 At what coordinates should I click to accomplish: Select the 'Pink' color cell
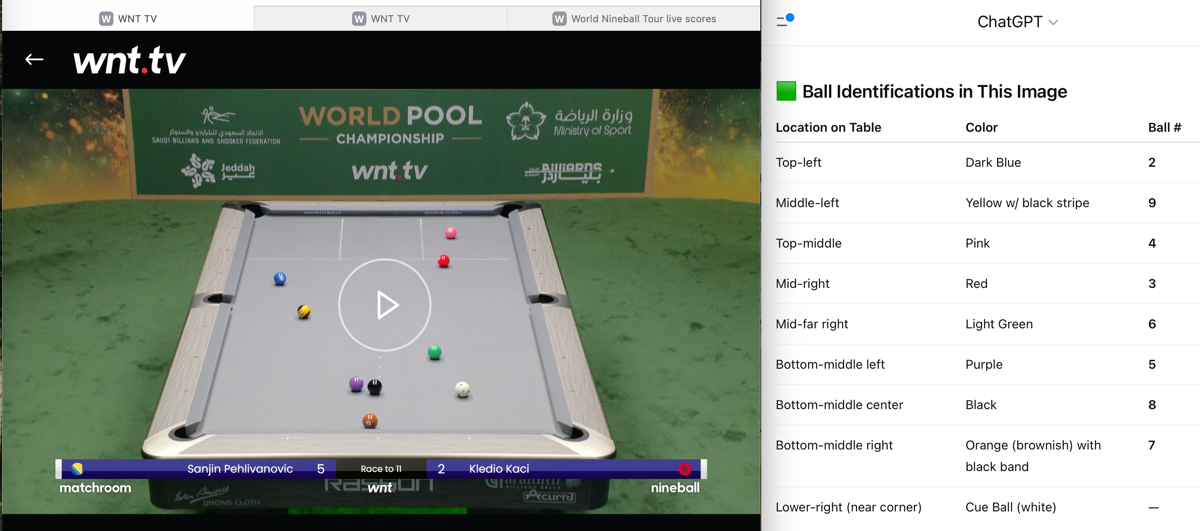tap(977, 243)
